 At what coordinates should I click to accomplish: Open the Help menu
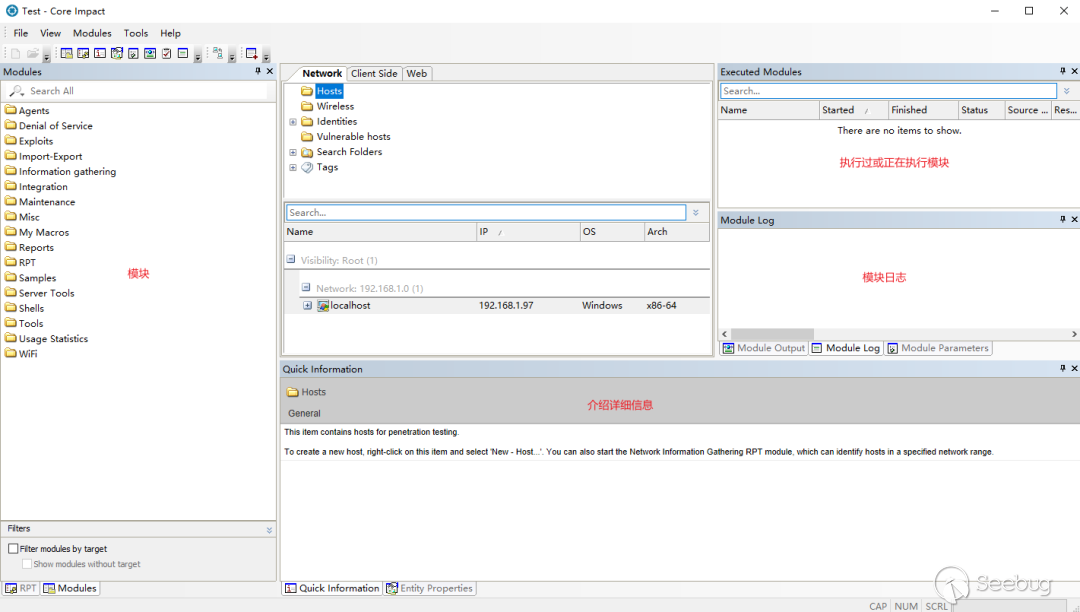click(x=170, y=33)
